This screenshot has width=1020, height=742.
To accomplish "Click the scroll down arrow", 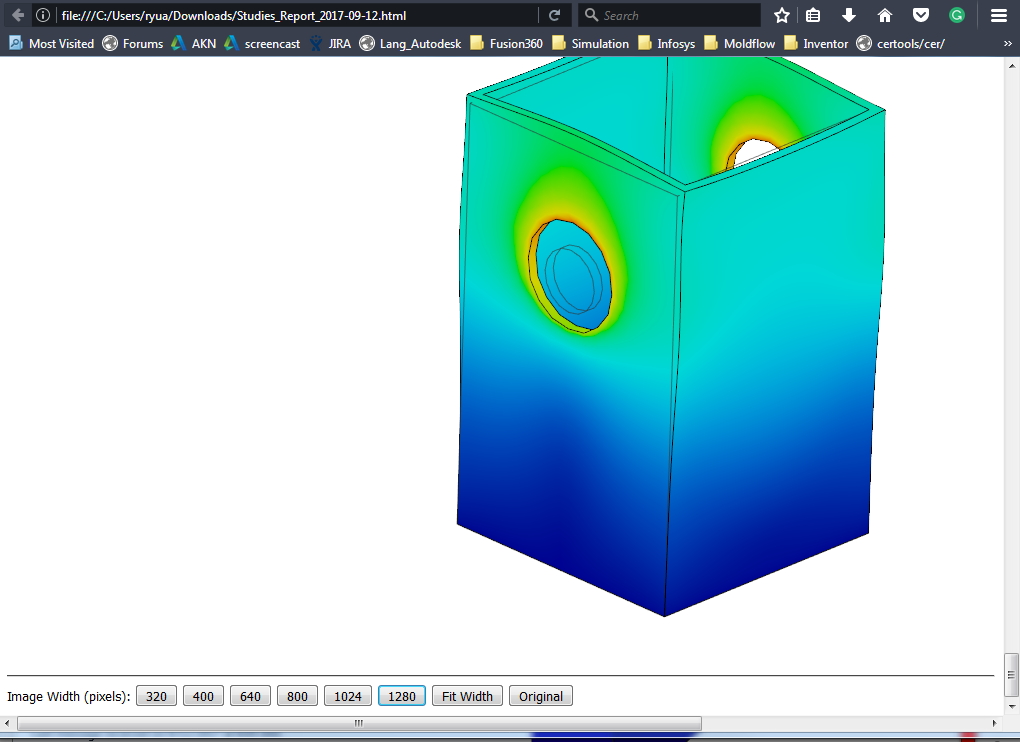I will [x=1011, y=706].
